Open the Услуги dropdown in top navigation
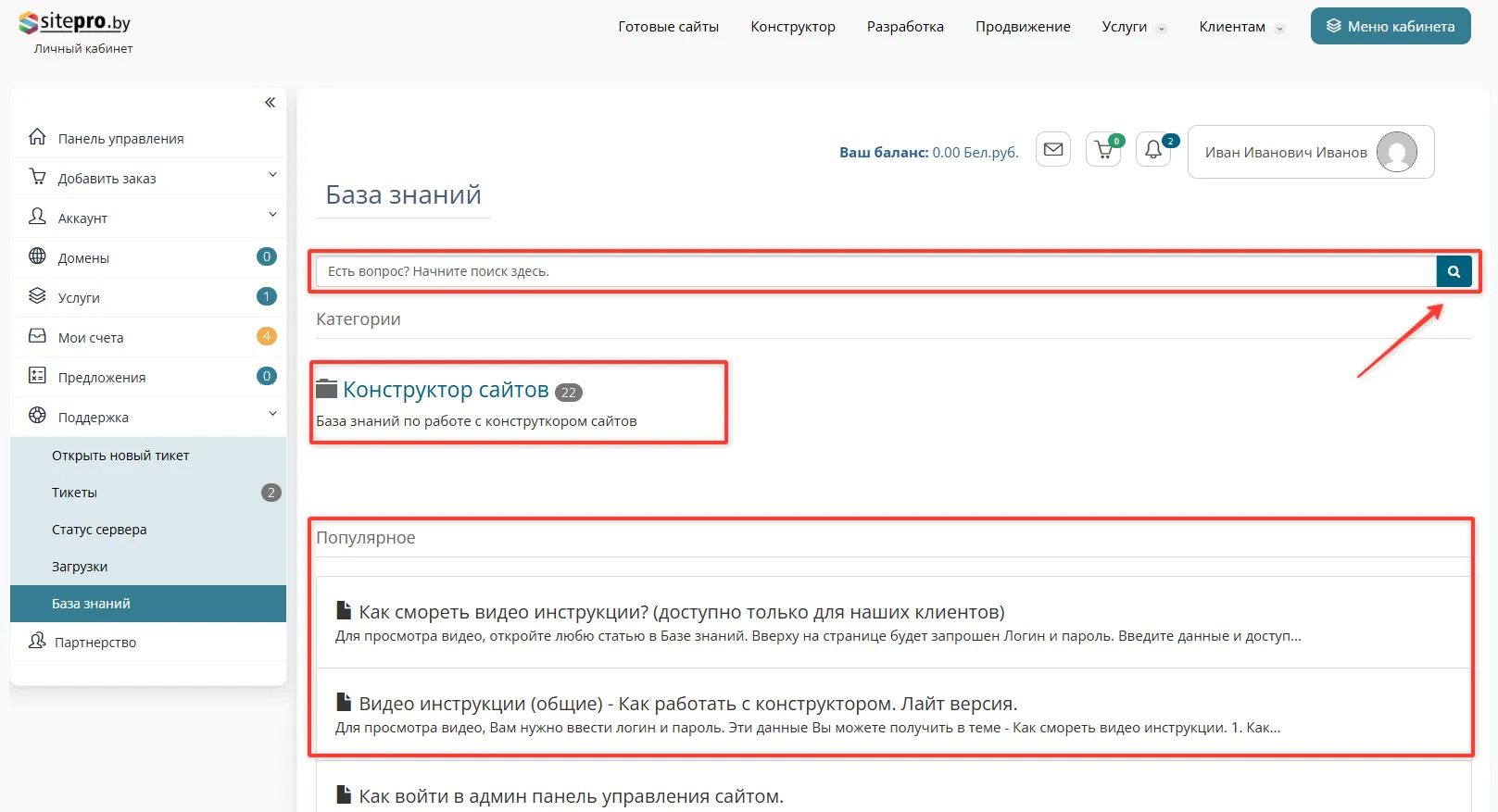1498x812 pixels. pyautogui.click(x=1133, y=27)
